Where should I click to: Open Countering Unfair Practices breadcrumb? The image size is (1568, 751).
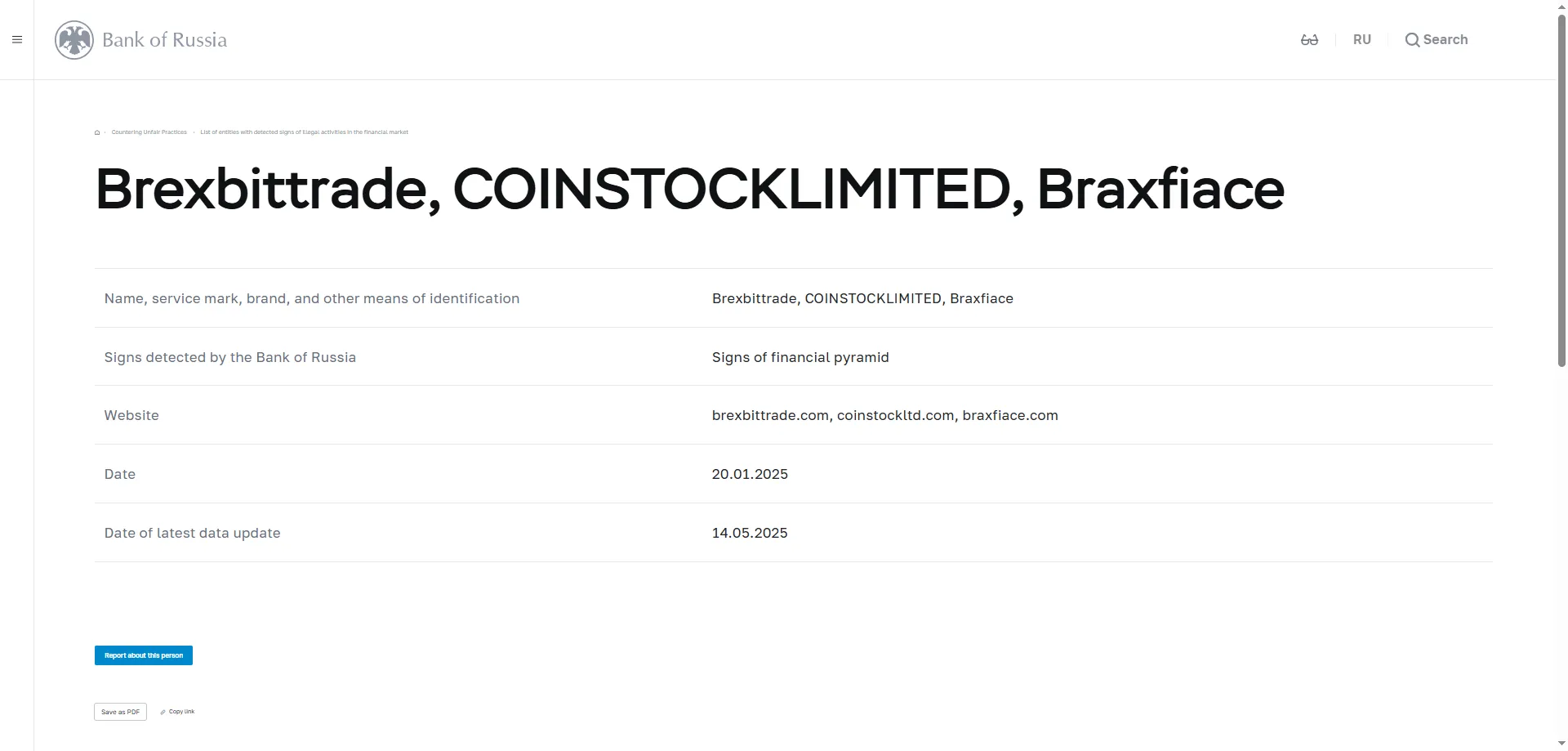(149, 132)
